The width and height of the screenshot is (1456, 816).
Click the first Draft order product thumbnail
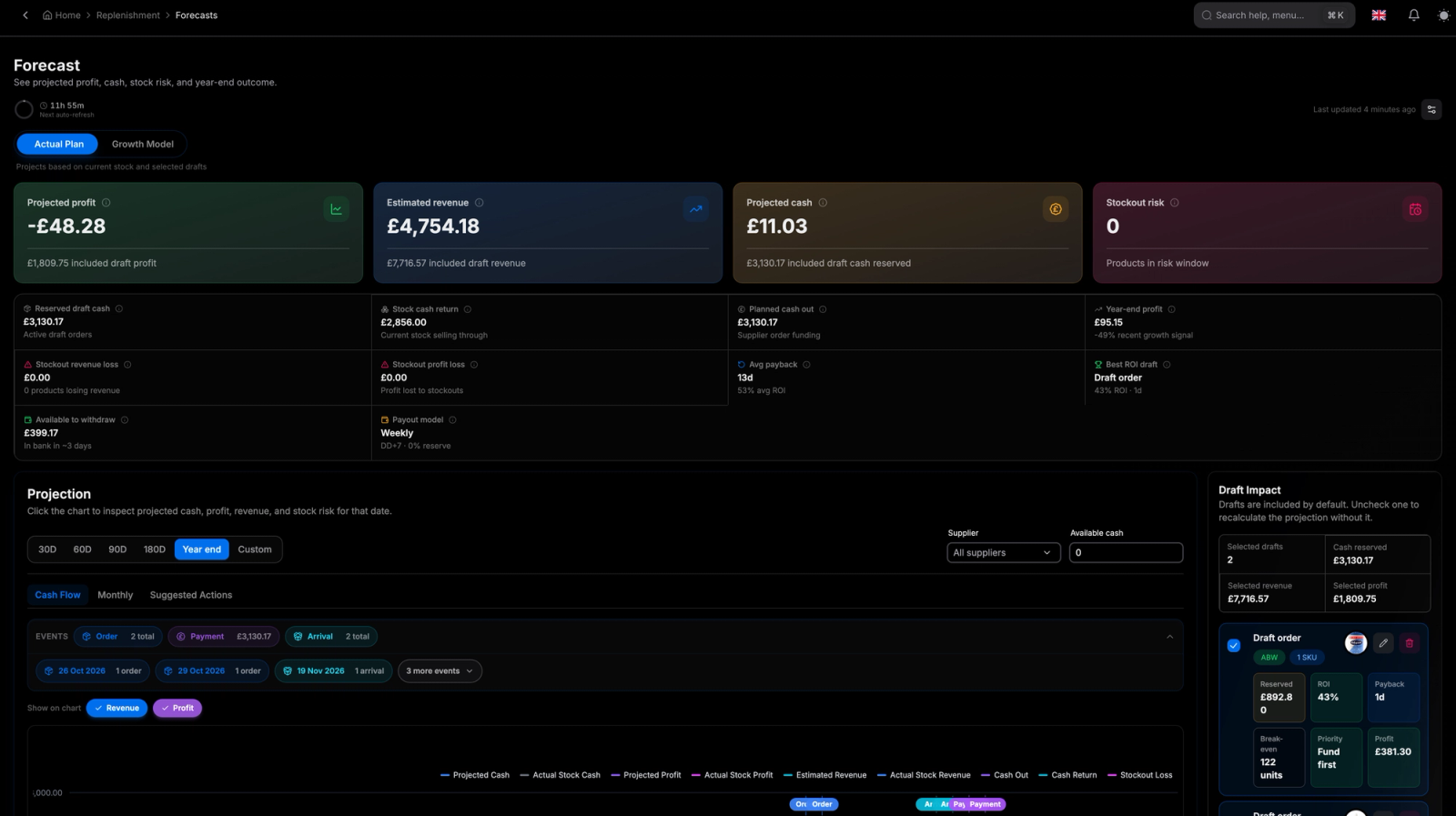[x=1356, y=643]
